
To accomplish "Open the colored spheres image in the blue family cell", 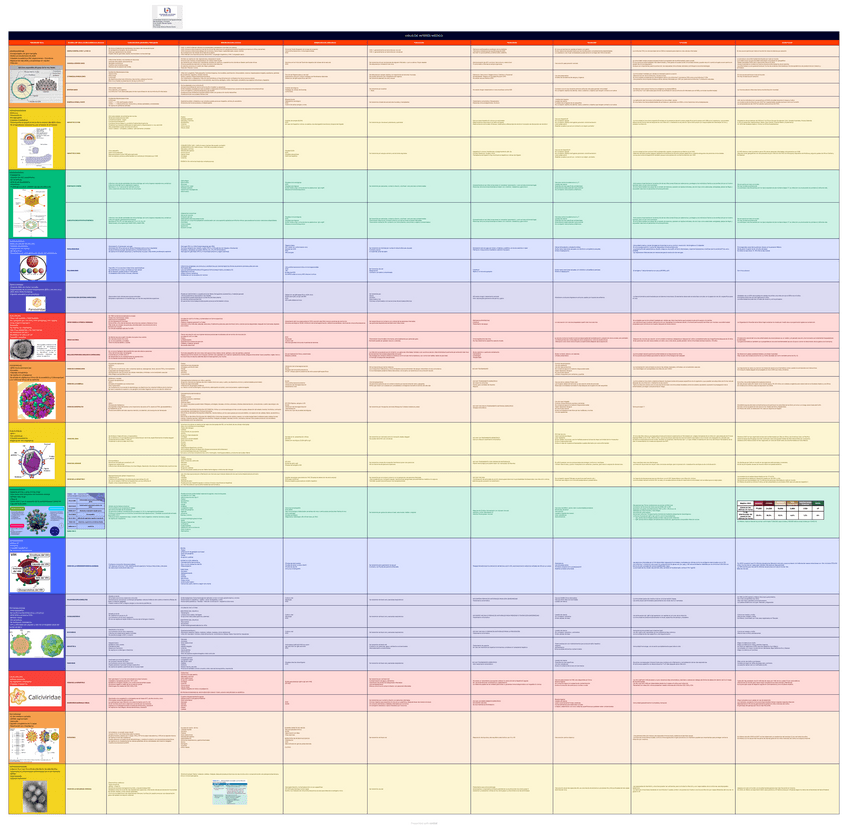I will click(33, 267).
